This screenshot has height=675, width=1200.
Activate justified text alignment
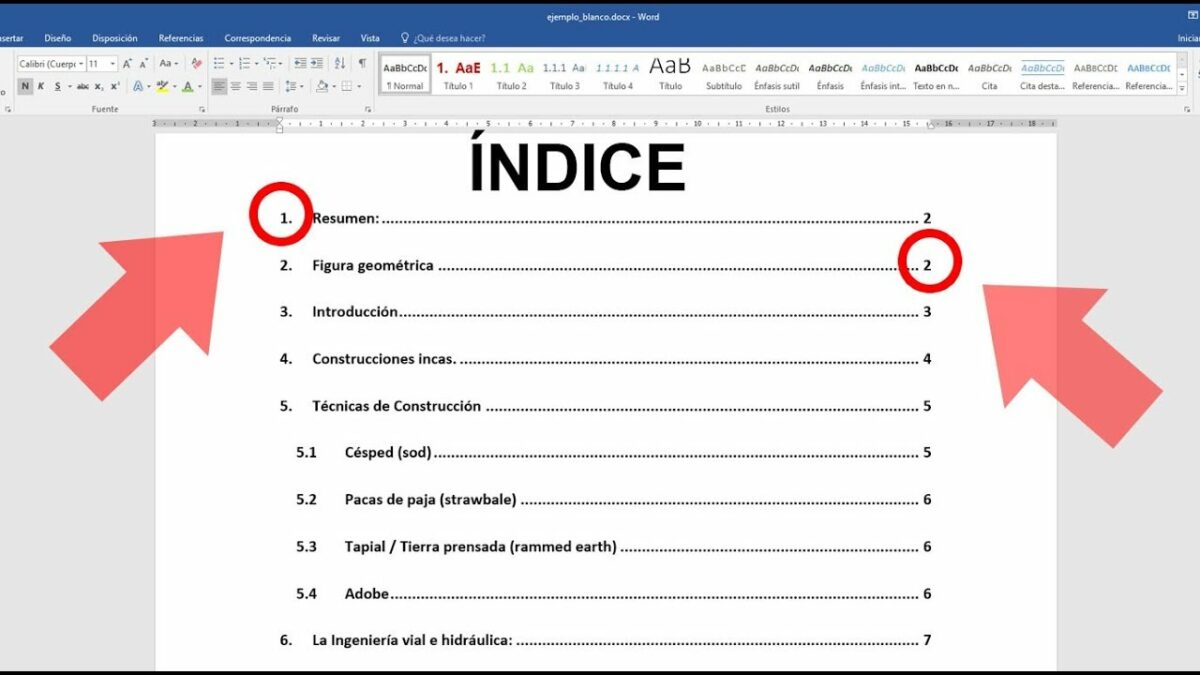coord(268,86)
